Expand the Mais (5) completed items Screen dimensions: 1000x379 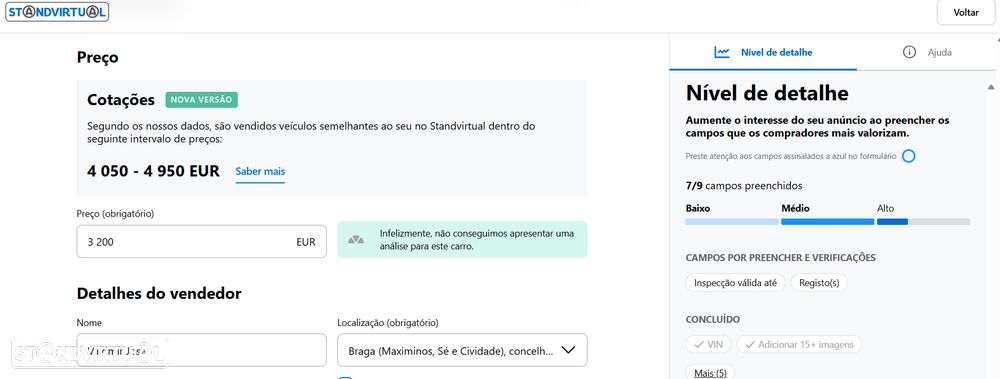pyautogui.click(x=710, y=373)
